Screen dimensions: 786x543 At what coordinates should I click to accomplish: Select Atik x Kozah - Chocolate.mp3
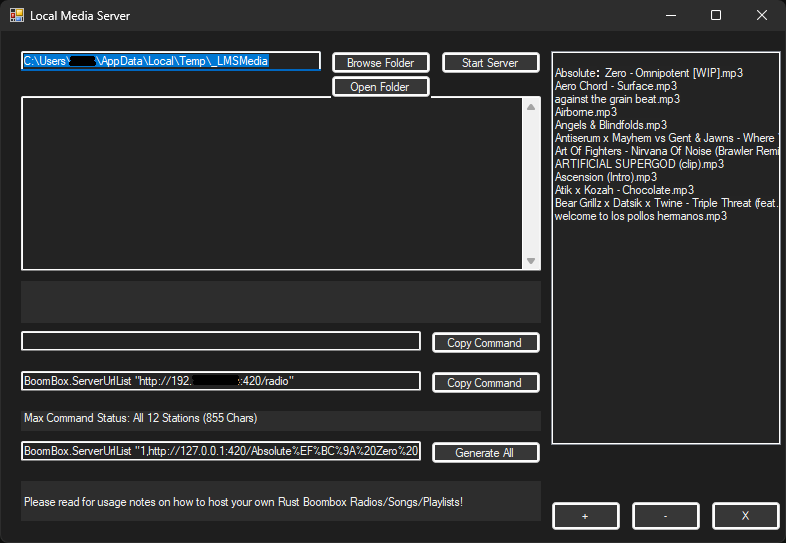624,191
